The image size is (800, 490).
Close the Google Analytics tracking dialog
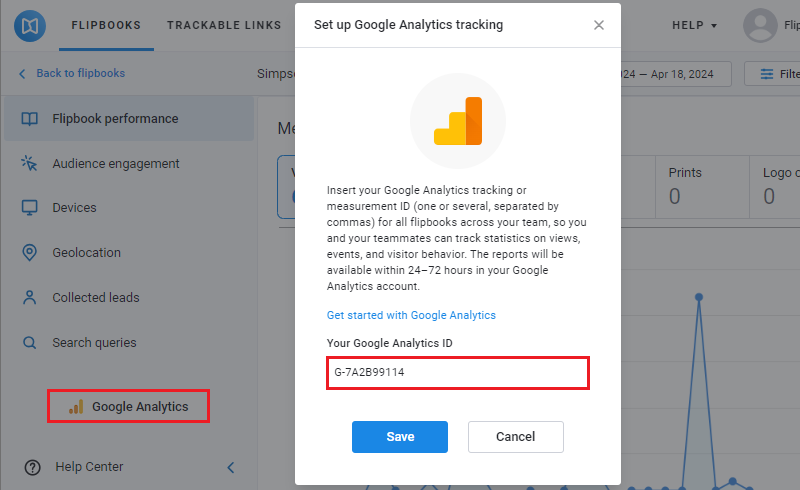[599, 25]
